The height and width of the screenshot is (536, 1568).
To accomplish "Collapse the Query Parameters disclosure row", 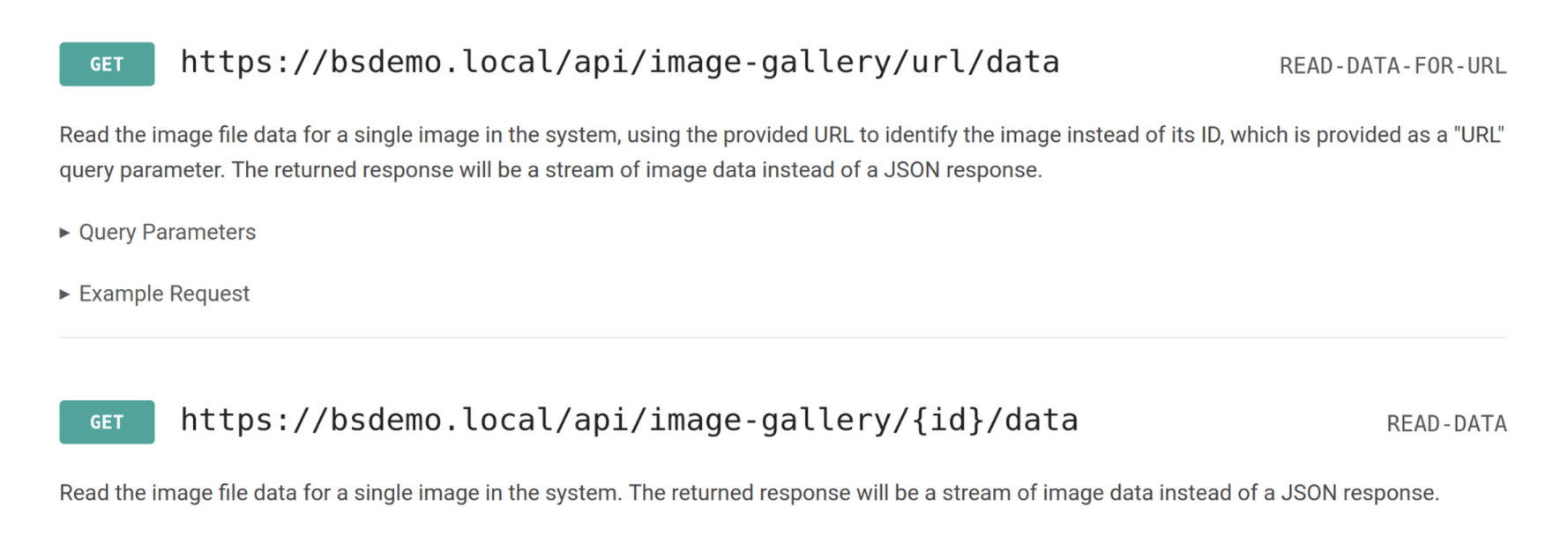I will [166, 232].
